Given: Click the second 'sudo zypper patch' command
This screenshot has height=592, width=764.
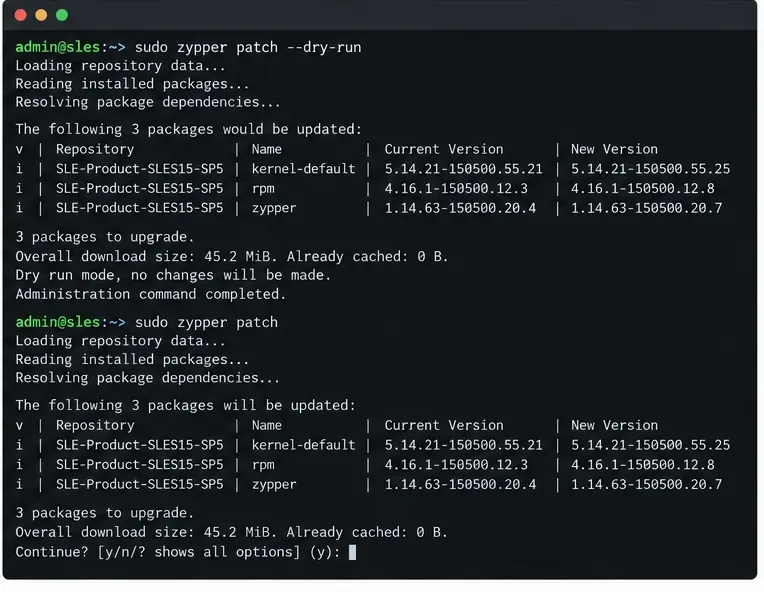Looking at the screenshot, I should click(x=207, y=323).
